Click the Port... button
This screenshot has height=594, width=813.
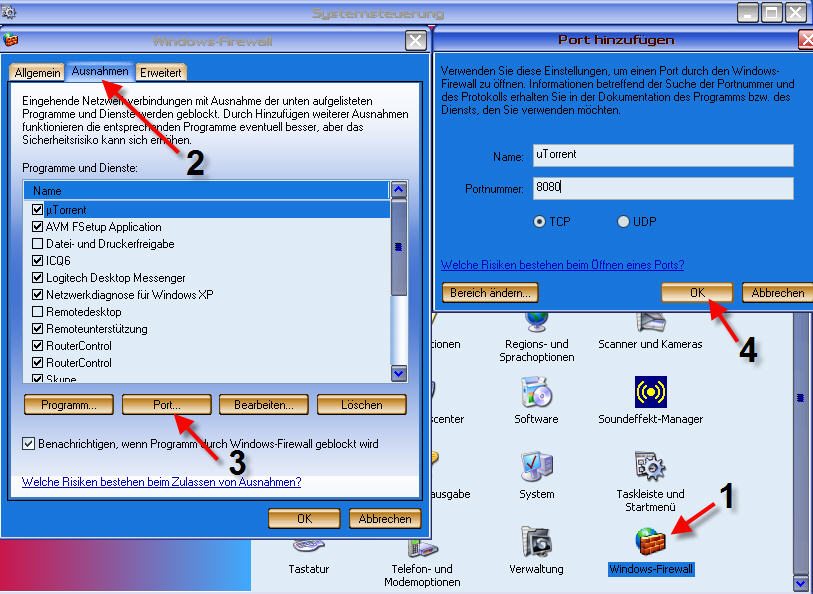pyautogui.click(x=166, y=405)
